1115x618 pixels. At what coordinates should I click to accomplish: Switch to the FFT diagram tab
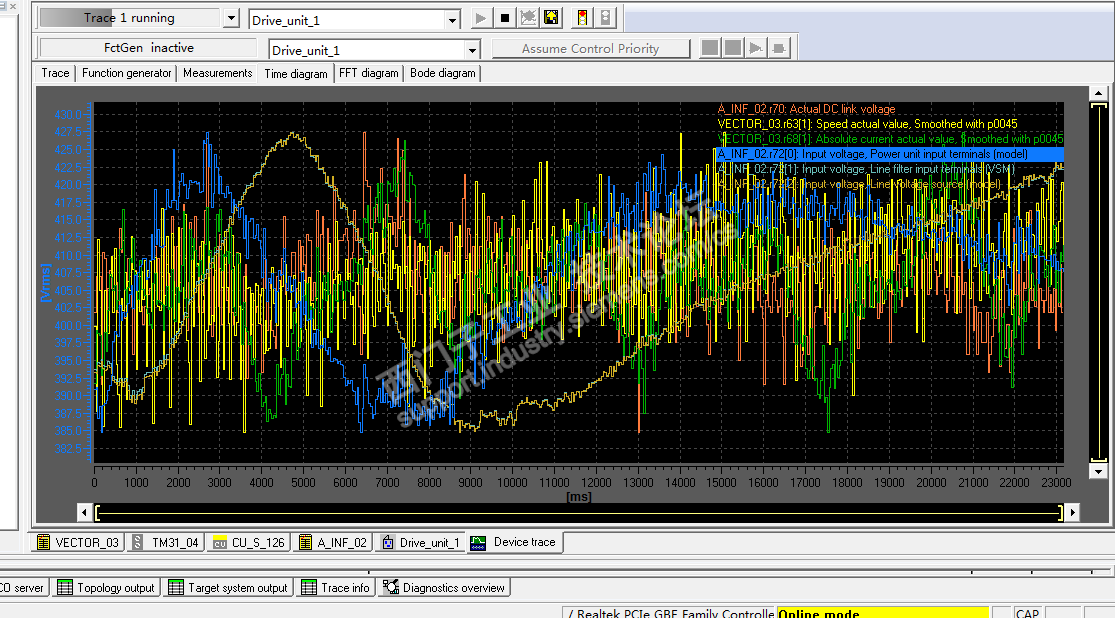pos(368,73)
